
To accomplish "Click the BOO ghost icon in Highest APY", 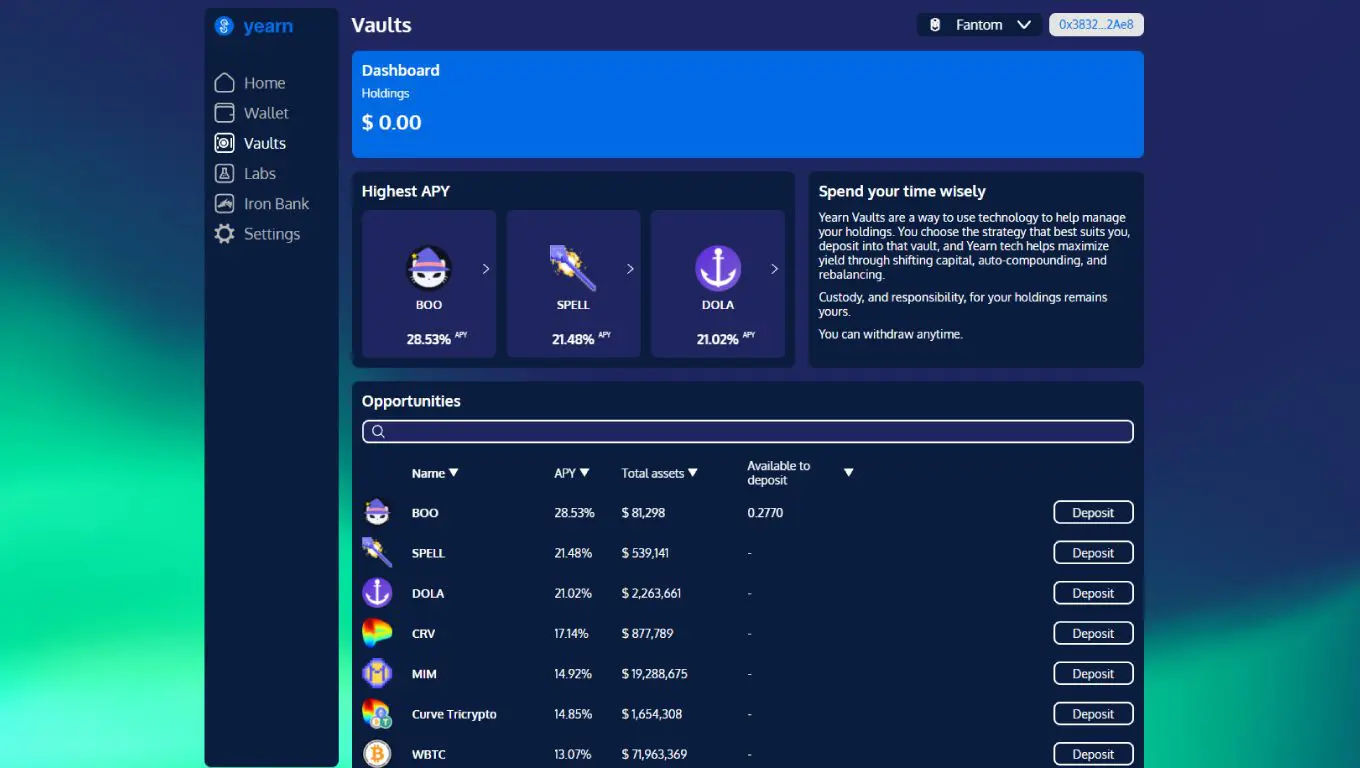I will (x=429, y=268).
